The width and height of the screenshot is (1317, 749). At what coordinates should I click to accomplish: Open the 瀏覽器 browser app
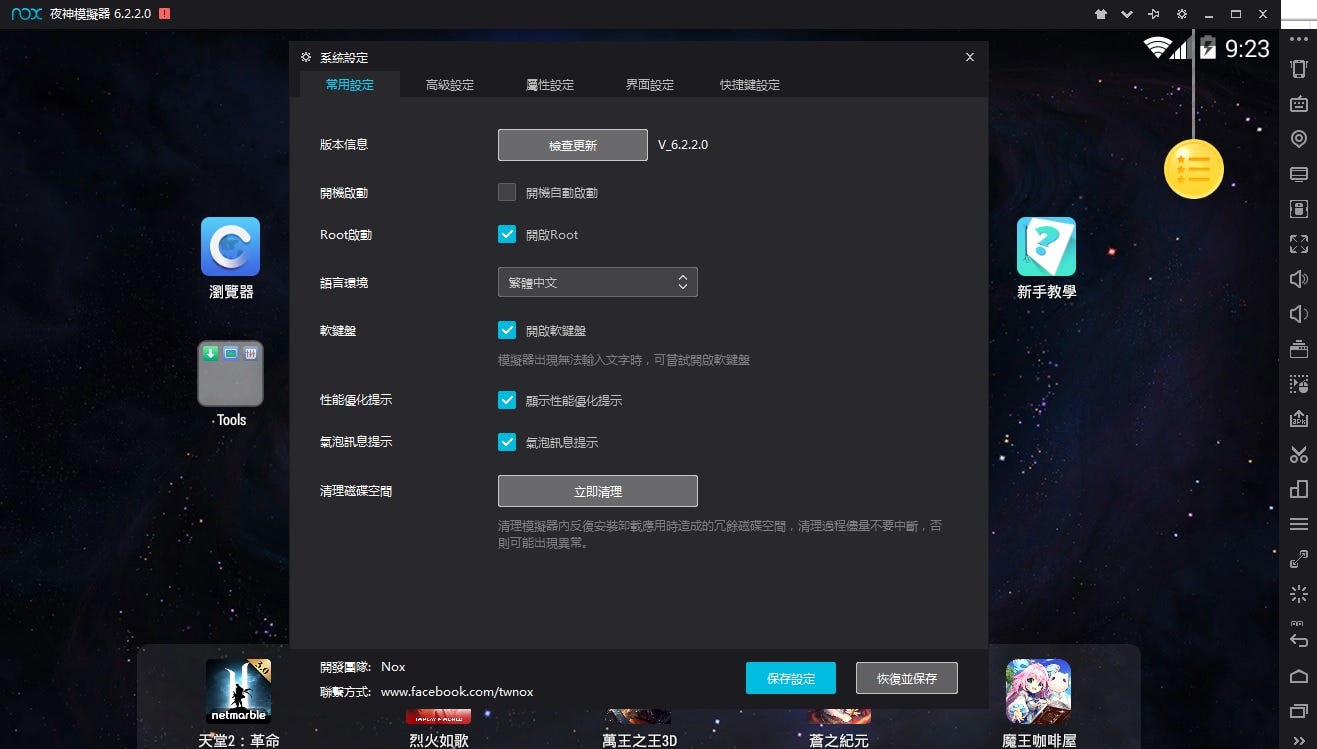(x=231, y=246)
